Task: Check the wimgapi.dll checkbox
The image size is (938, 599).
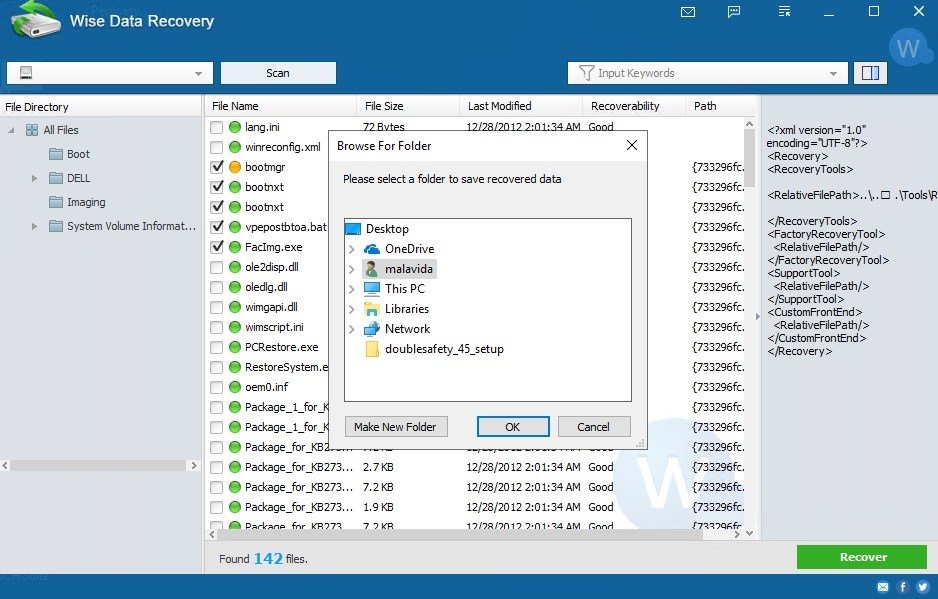Action: [x=217, y=307]
